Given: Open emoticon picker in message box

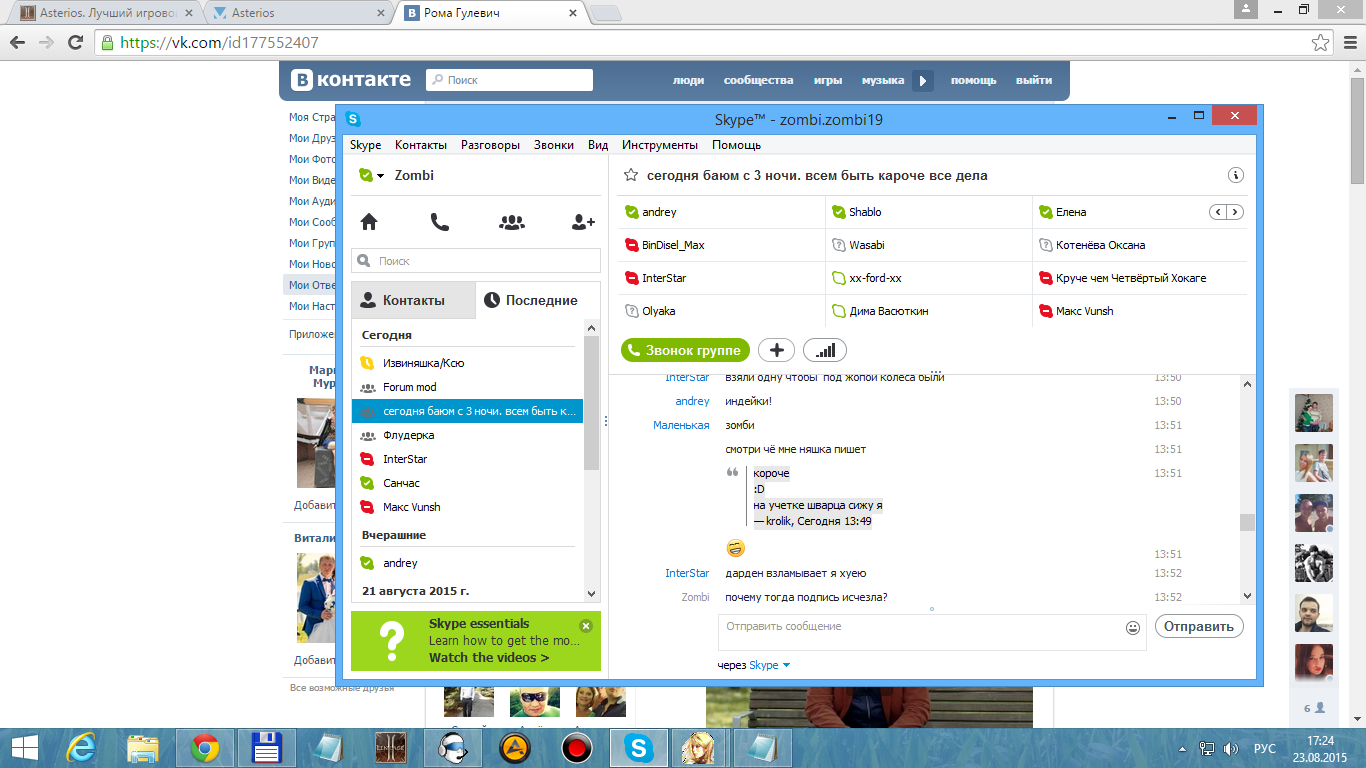Looking at the screenshot, I should click(1133, 628).
